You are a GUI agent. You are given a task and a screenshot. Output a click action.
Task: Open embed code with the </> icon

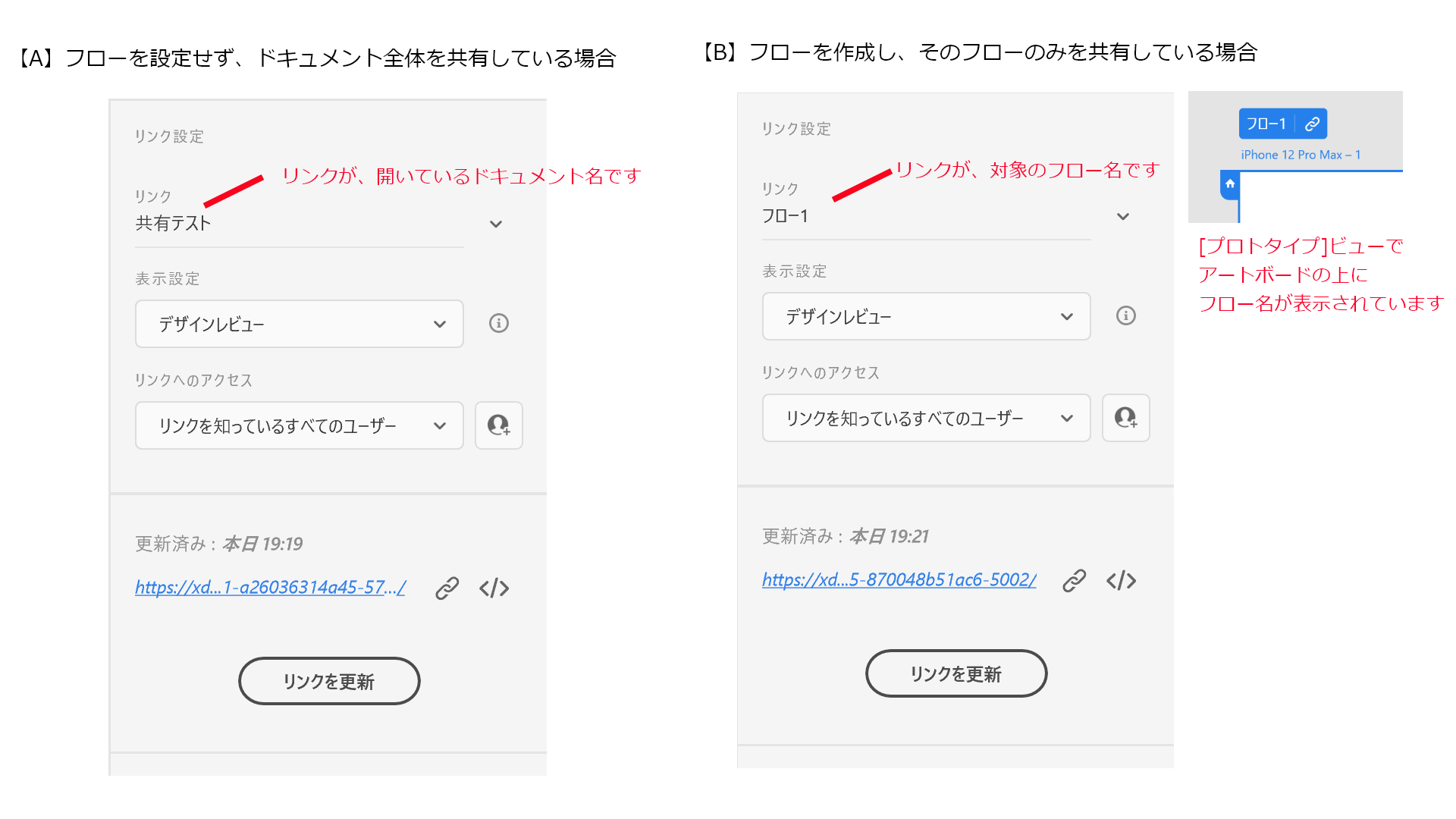pyautogui.click(x=494, y=588)
